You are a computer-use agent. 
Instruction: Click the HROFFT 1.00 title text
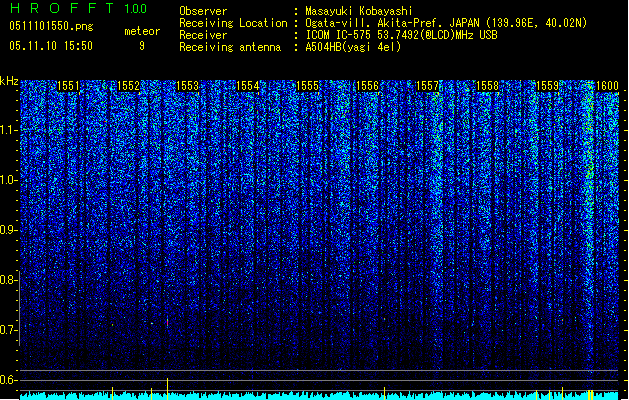(x=79, y=8)
